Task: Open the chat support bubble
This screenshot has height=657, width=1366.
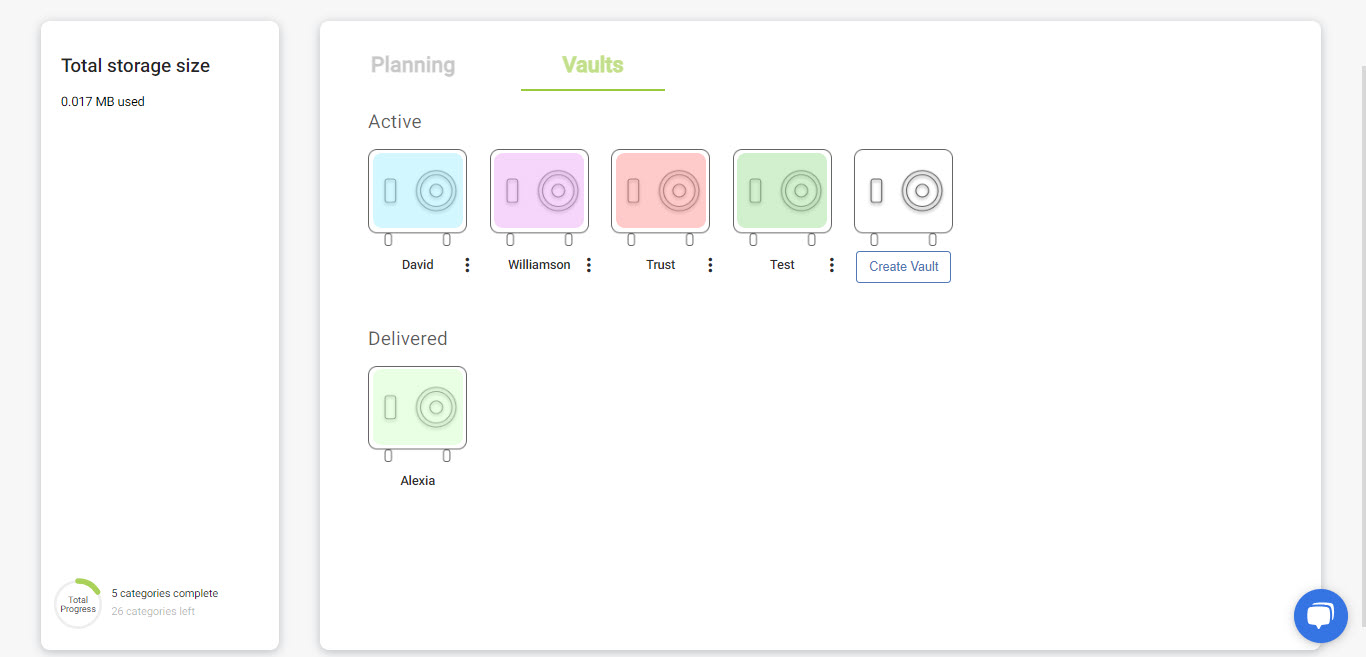Action: pyautogui.click(x=1320, y=615)
